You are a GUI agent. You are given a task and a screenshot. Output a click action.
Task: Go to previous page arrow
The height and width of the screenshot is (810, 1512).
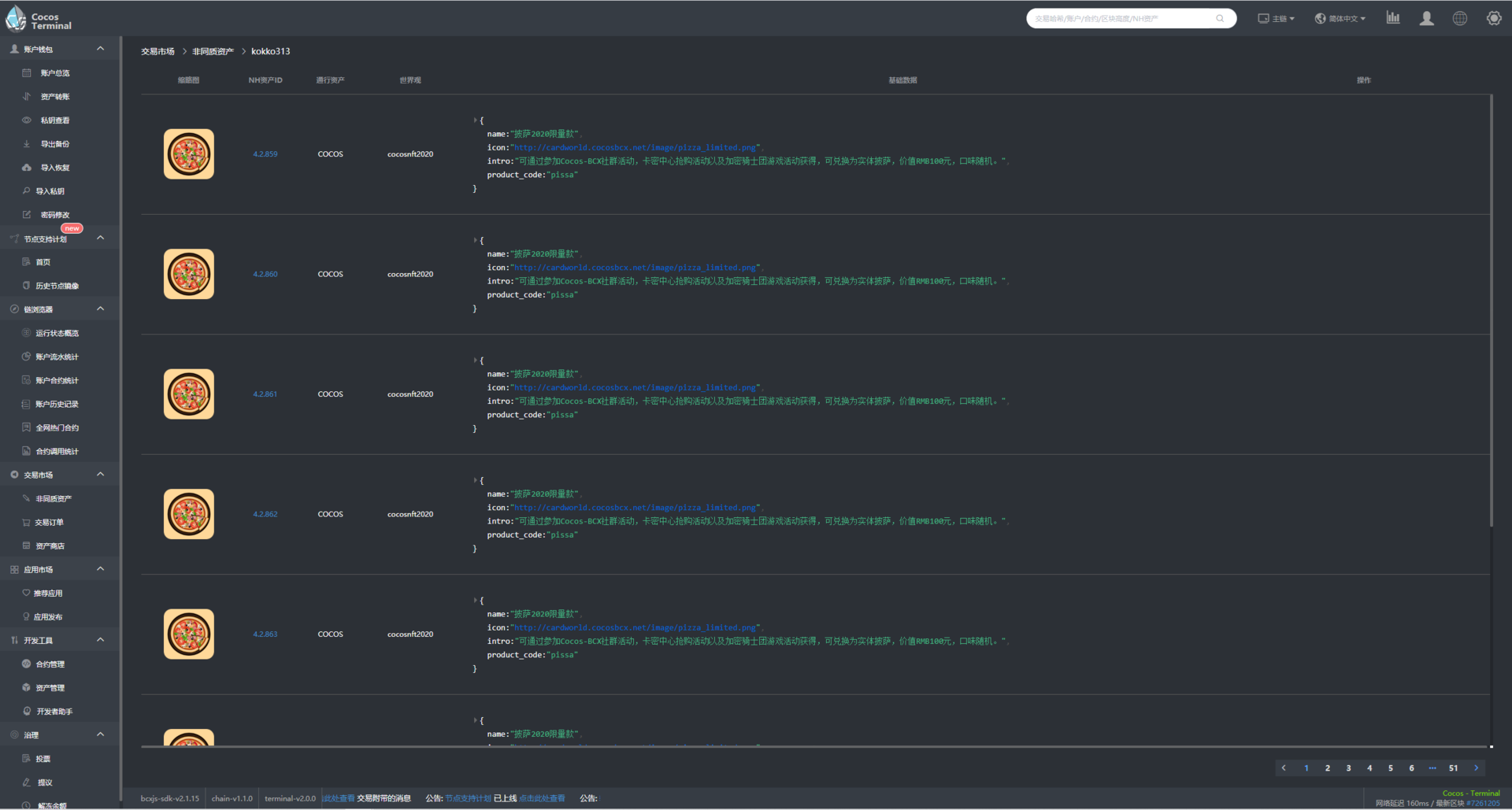[x=1284, y=768]
